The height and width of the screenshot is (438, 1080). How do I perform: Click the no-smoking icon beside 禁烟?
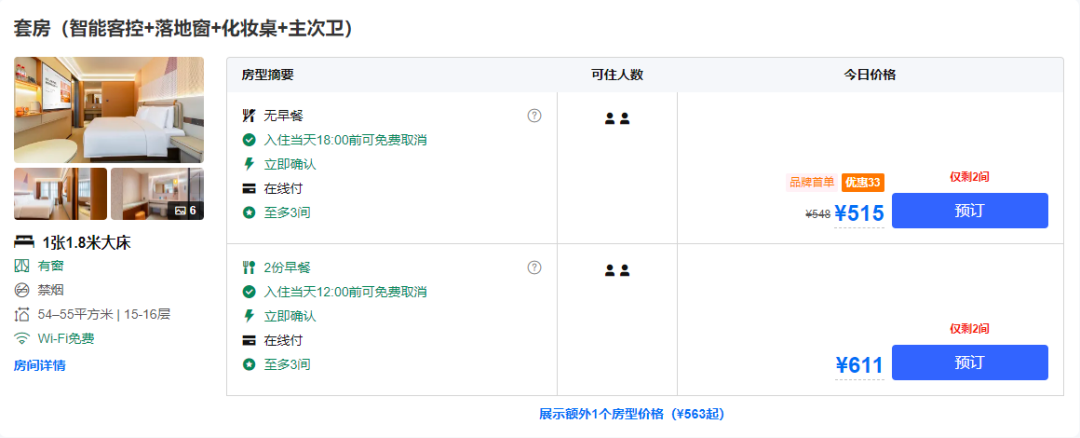pyautogui.click(x=22, y=290)
